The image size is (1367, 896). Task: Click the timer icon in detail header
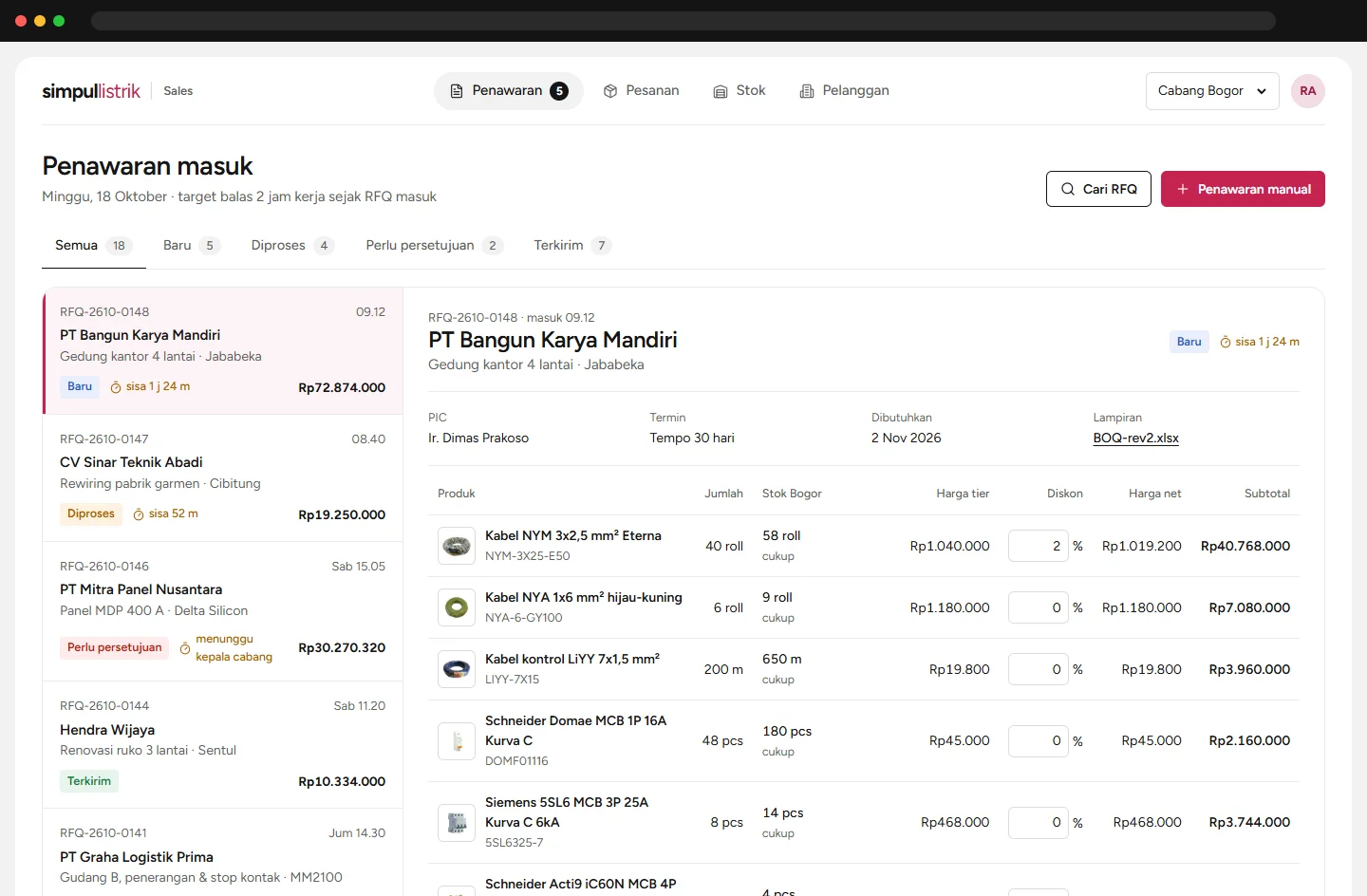click(1226, 342)
